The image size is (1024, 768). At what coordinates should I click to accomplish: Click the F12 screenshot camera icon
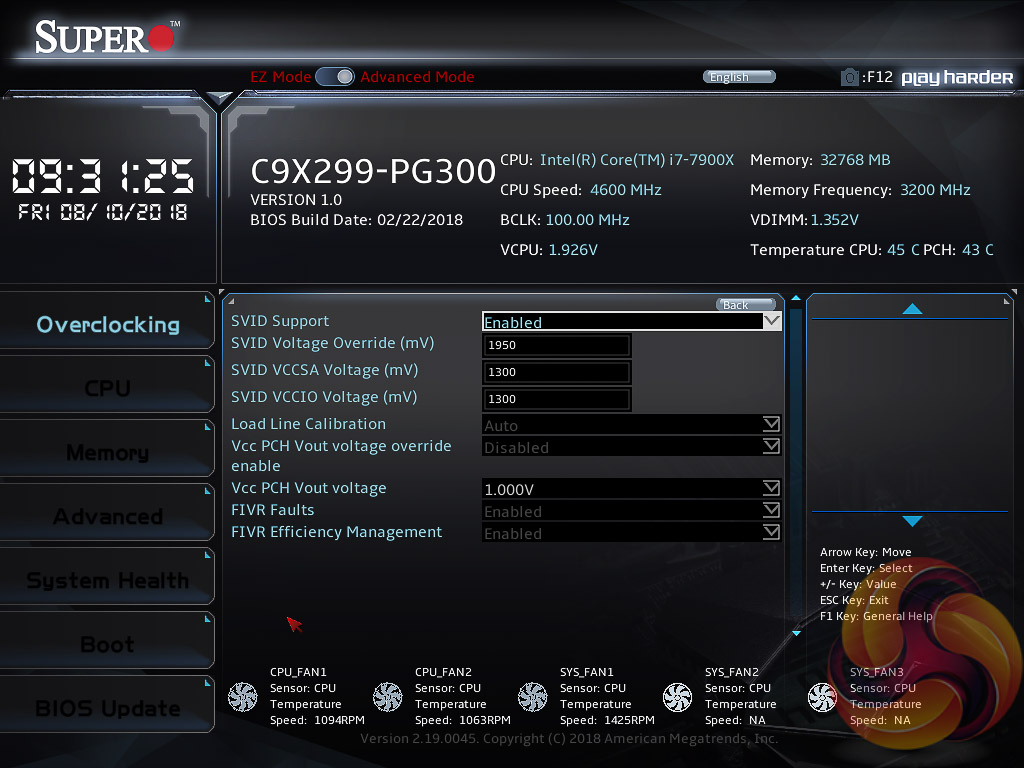click(850, 77)
